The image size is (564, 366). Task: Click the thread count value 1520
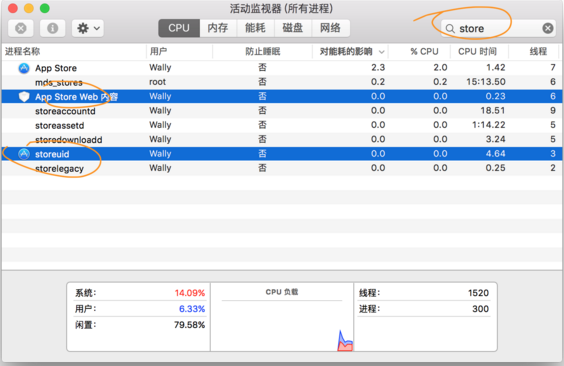click(478, 293)
